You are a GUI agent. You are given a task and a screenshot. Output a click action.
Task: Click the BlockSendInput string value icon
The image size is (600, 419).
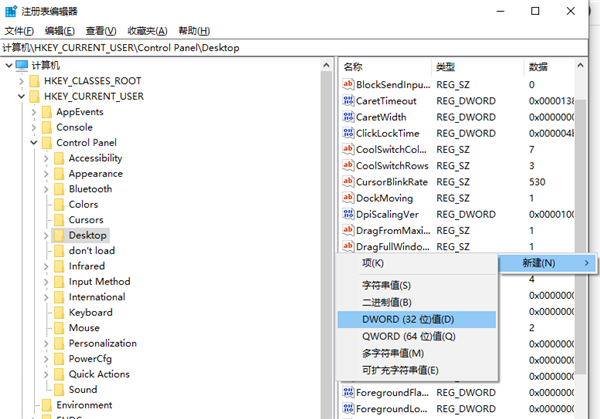348,84
